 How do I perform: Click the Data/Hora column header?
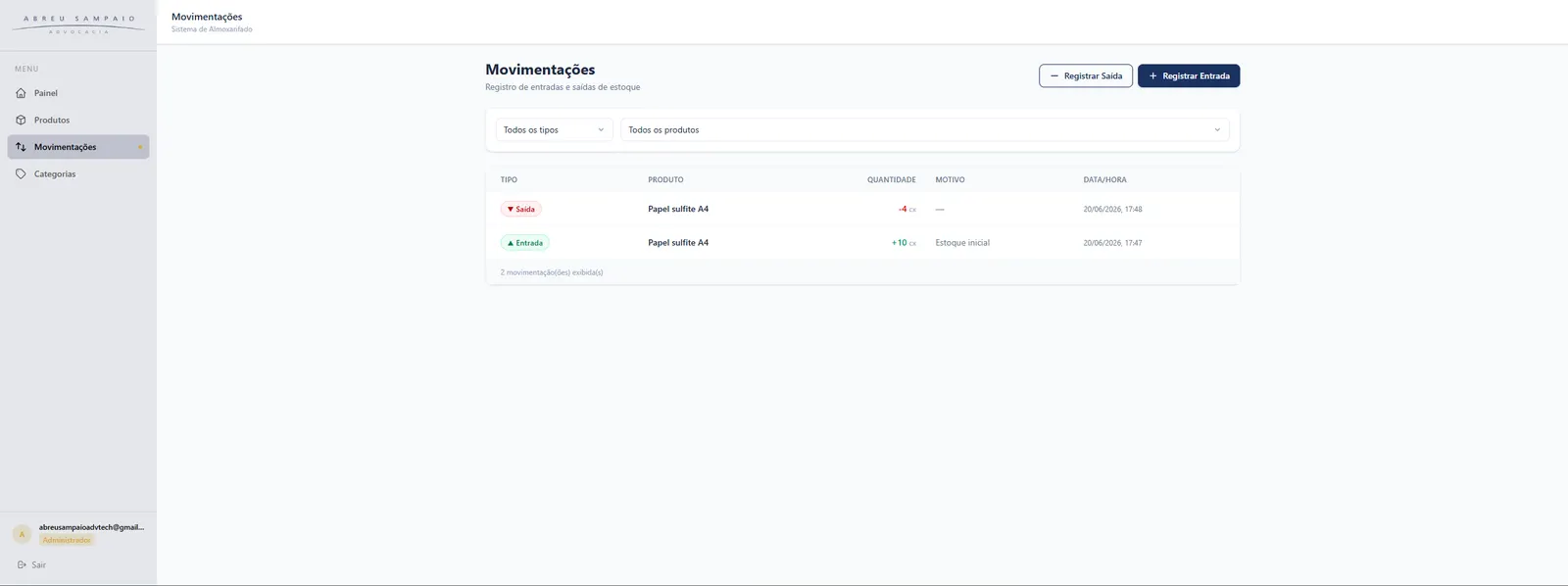click(x=1104, y=180)
